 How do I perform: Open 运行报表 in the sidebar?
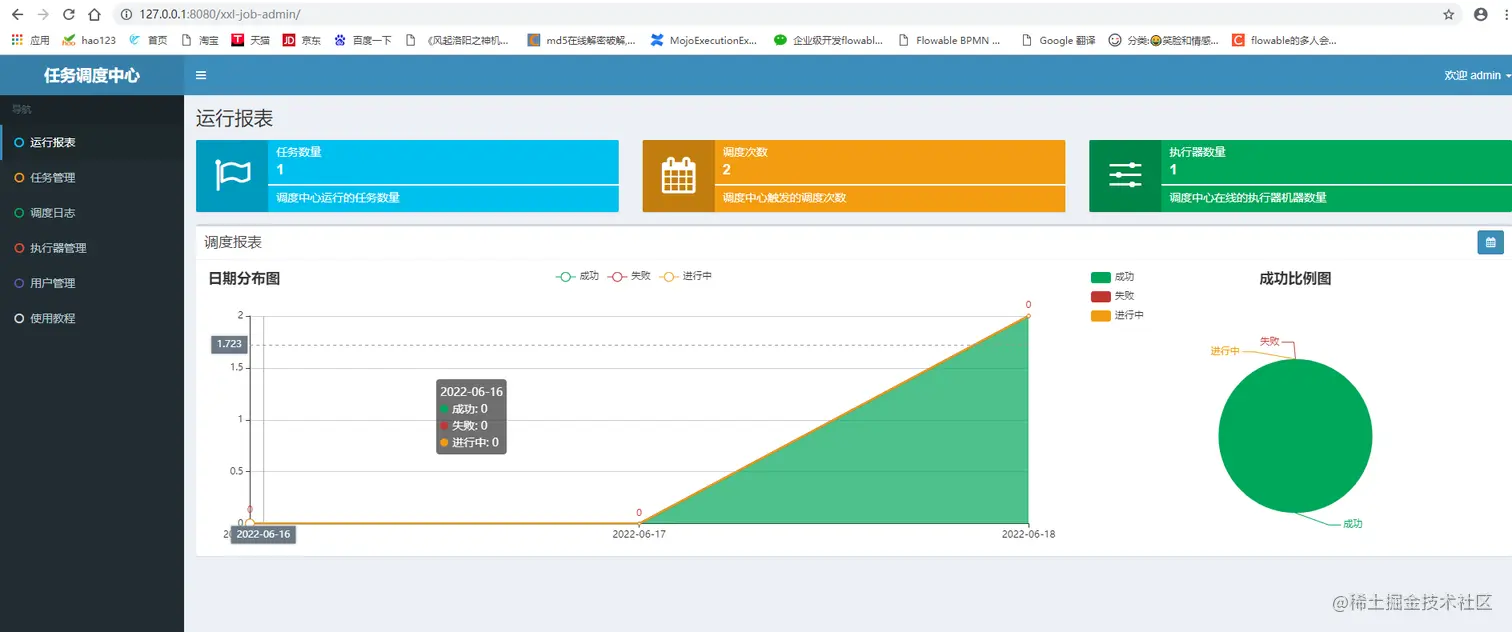click(92, 142)
